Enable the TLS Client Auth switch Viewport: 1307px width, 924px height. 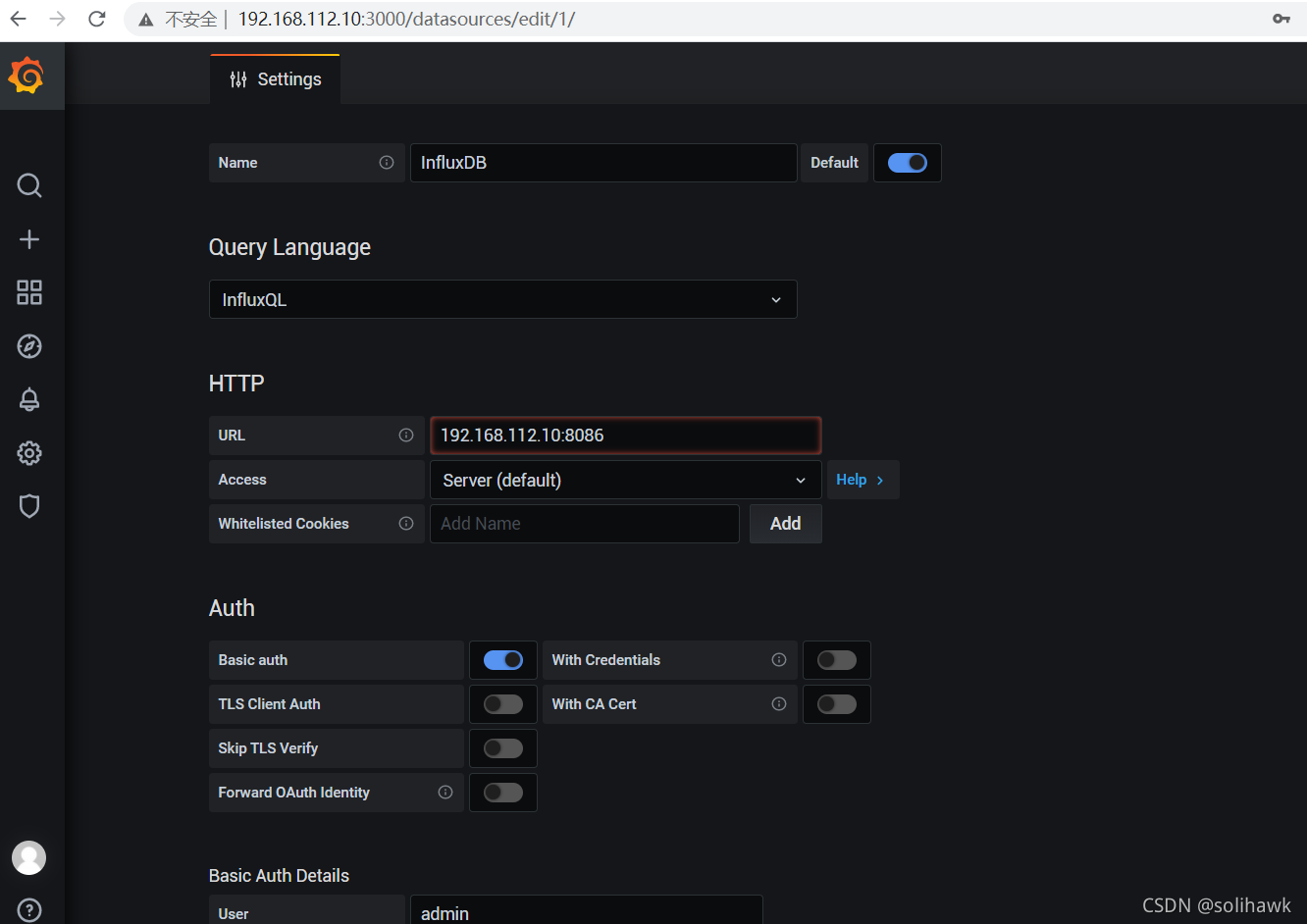[x=503, y=704]
